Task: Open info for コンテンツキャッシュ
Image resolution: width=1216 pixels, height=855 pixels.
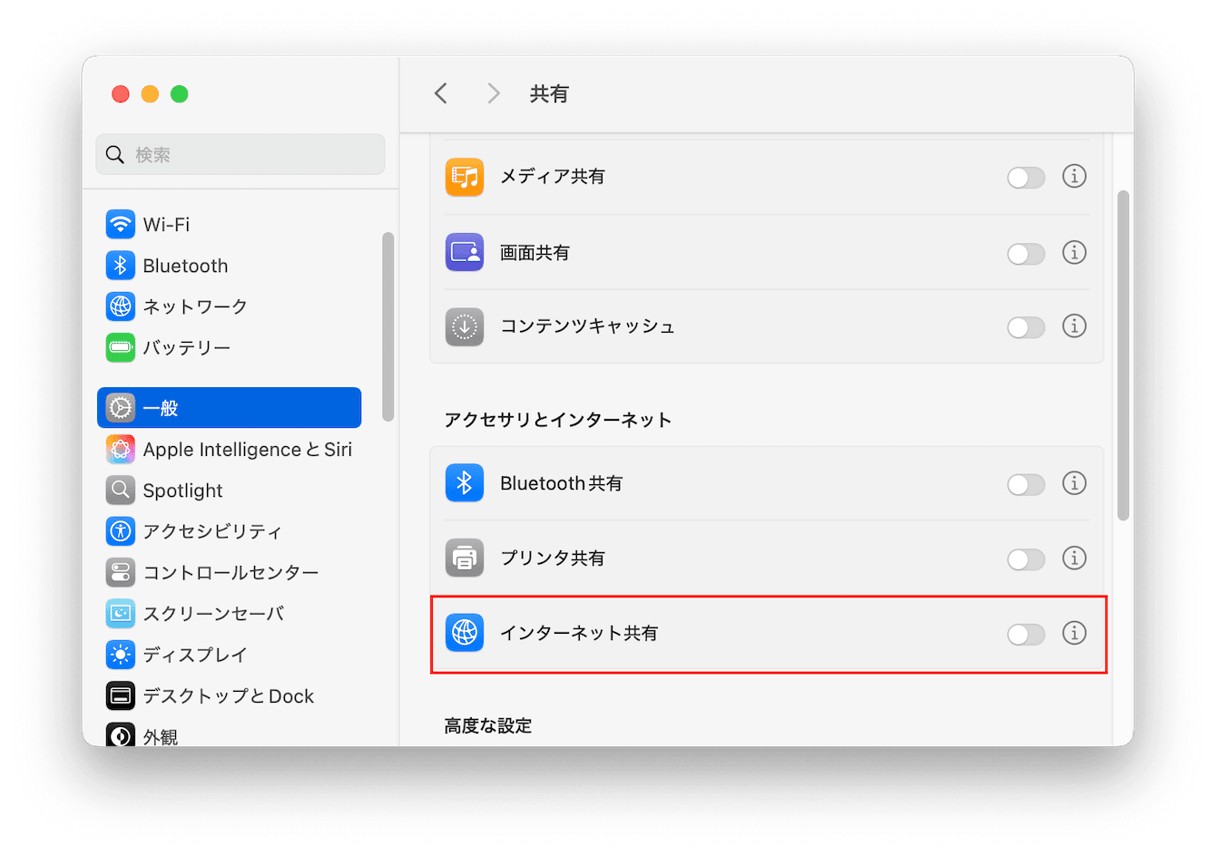Action: point(1074,326)
